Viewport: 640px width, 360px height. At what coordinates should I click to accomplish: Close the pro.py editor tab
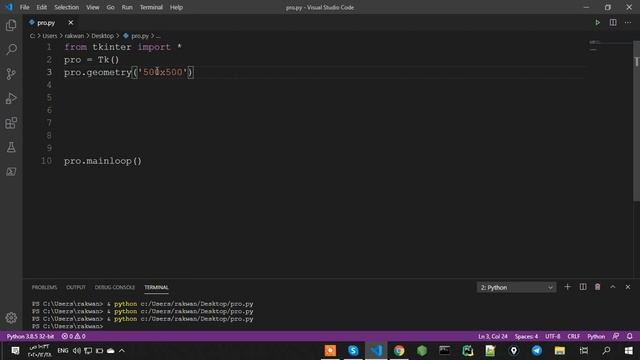(71, 22)
